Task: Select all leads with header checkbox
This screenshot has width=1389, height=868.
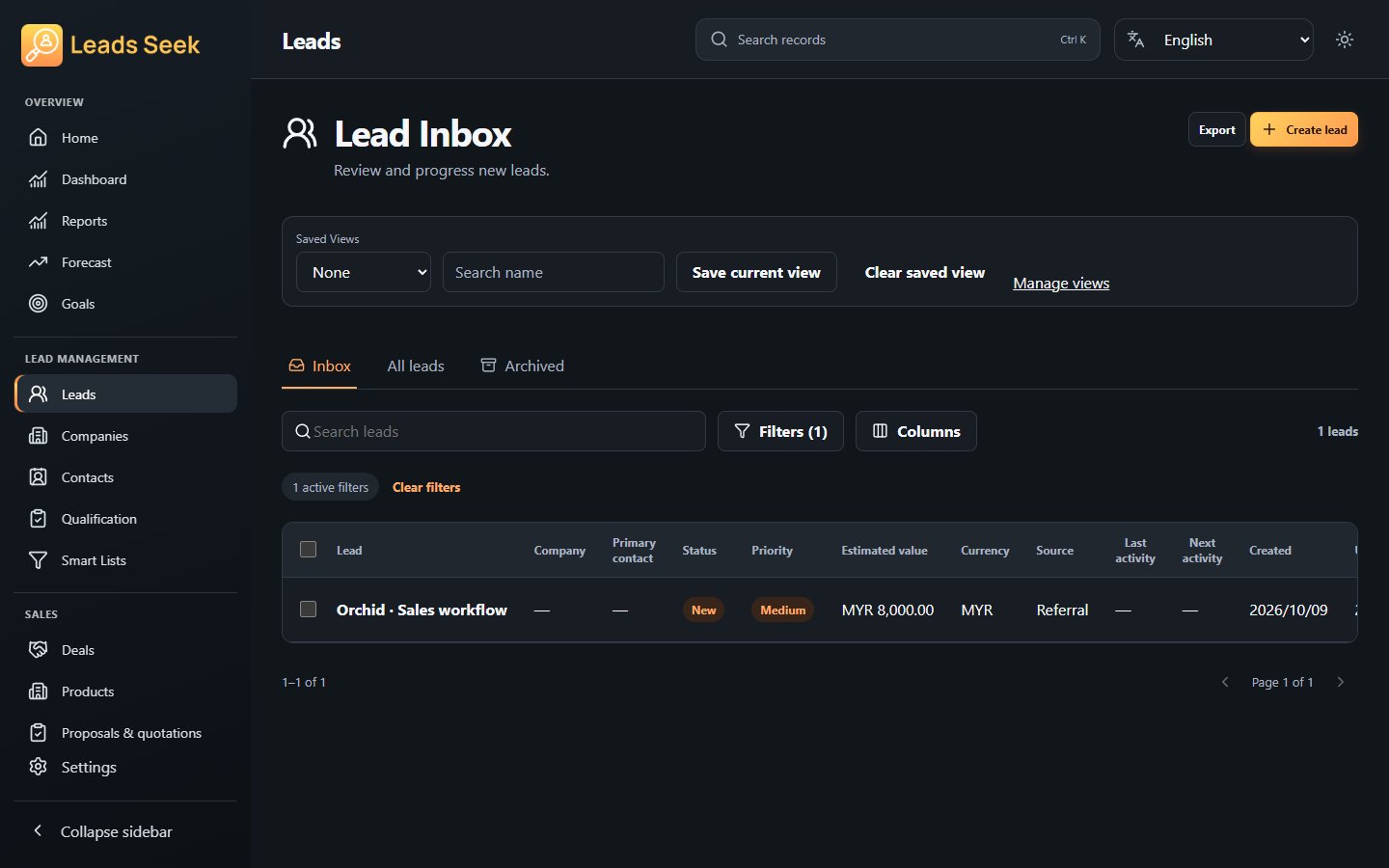Action: (x=309, y=550)
